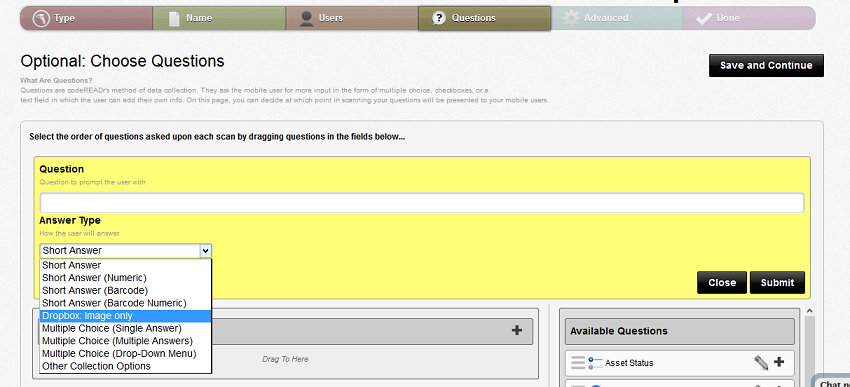The width and height of the screenshot is (850, 387).
Task: Collapse the Answer Type dropdown arrow
Action: (x=205, y=250)
